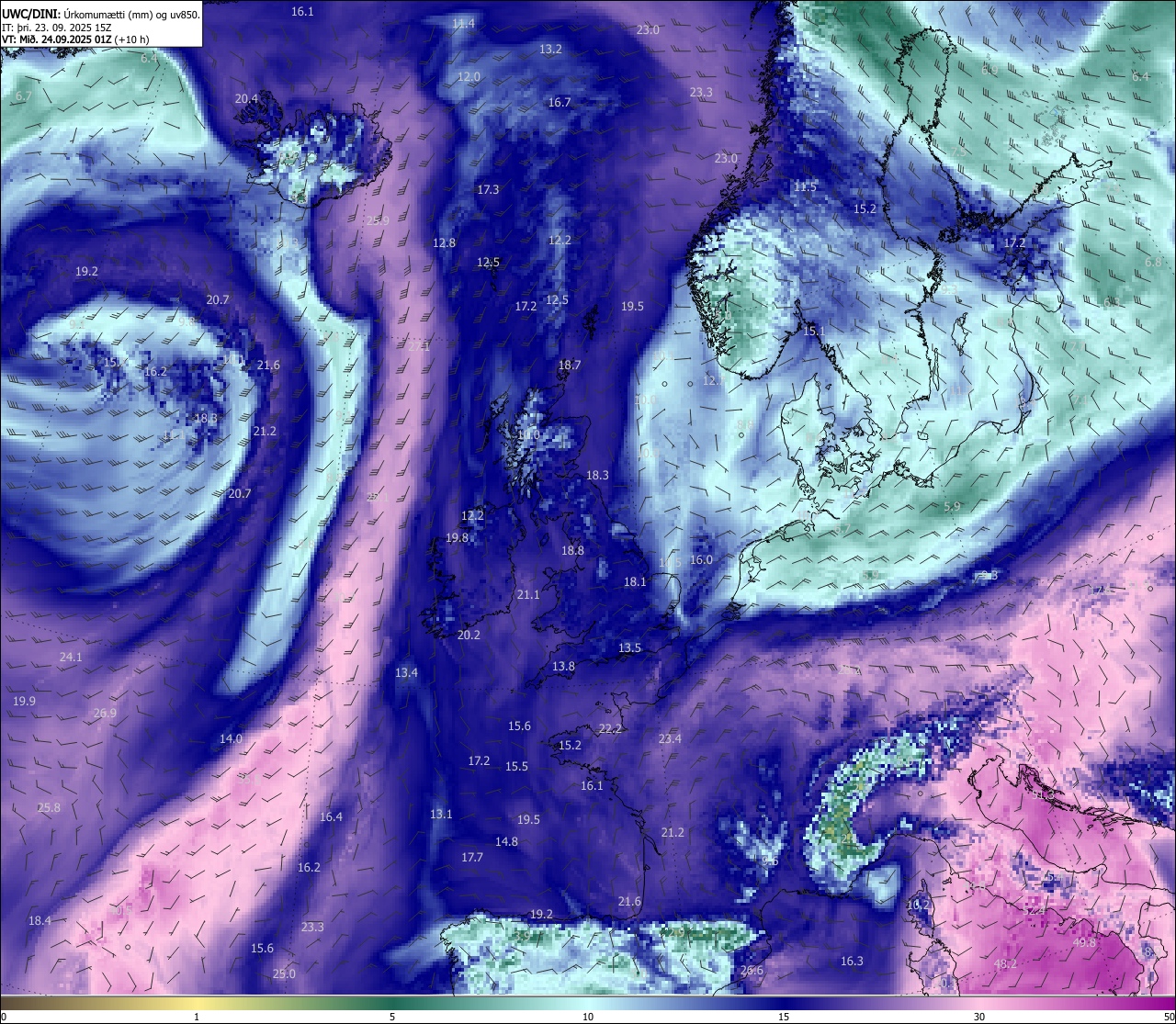Click the map value 11.5
This screenshot has height=1024, width=1176.
pyautogui.click(x=805, y=186)
